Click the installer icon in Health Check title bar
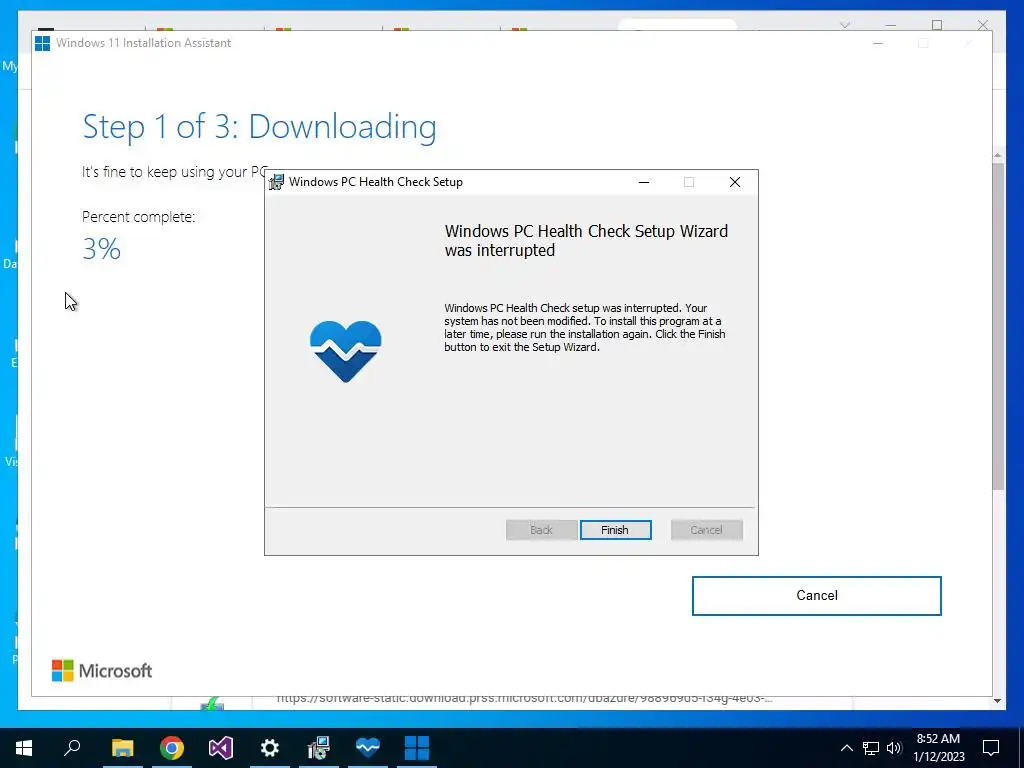Viewport: 1024px width, 768px height. (276, 182)
